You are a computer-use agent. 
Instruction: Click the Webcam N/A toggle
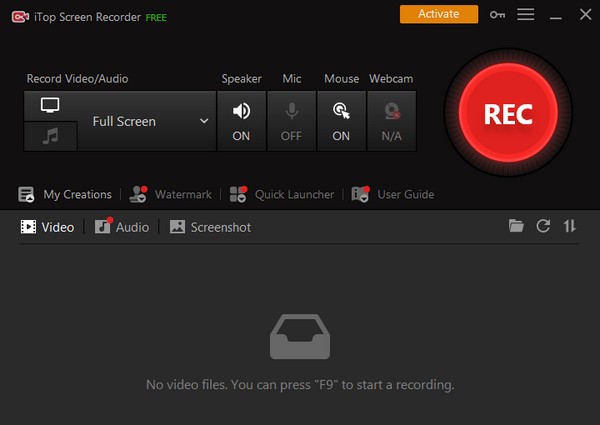point(391,121)
